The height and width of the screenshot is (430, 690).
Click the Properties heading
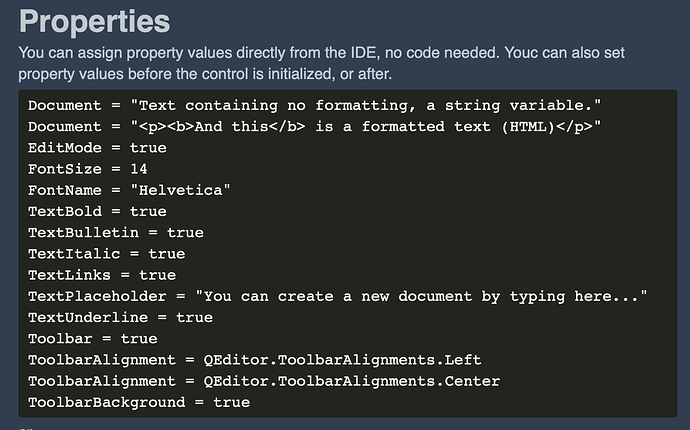pyautogui.click(x=94, y=22)
